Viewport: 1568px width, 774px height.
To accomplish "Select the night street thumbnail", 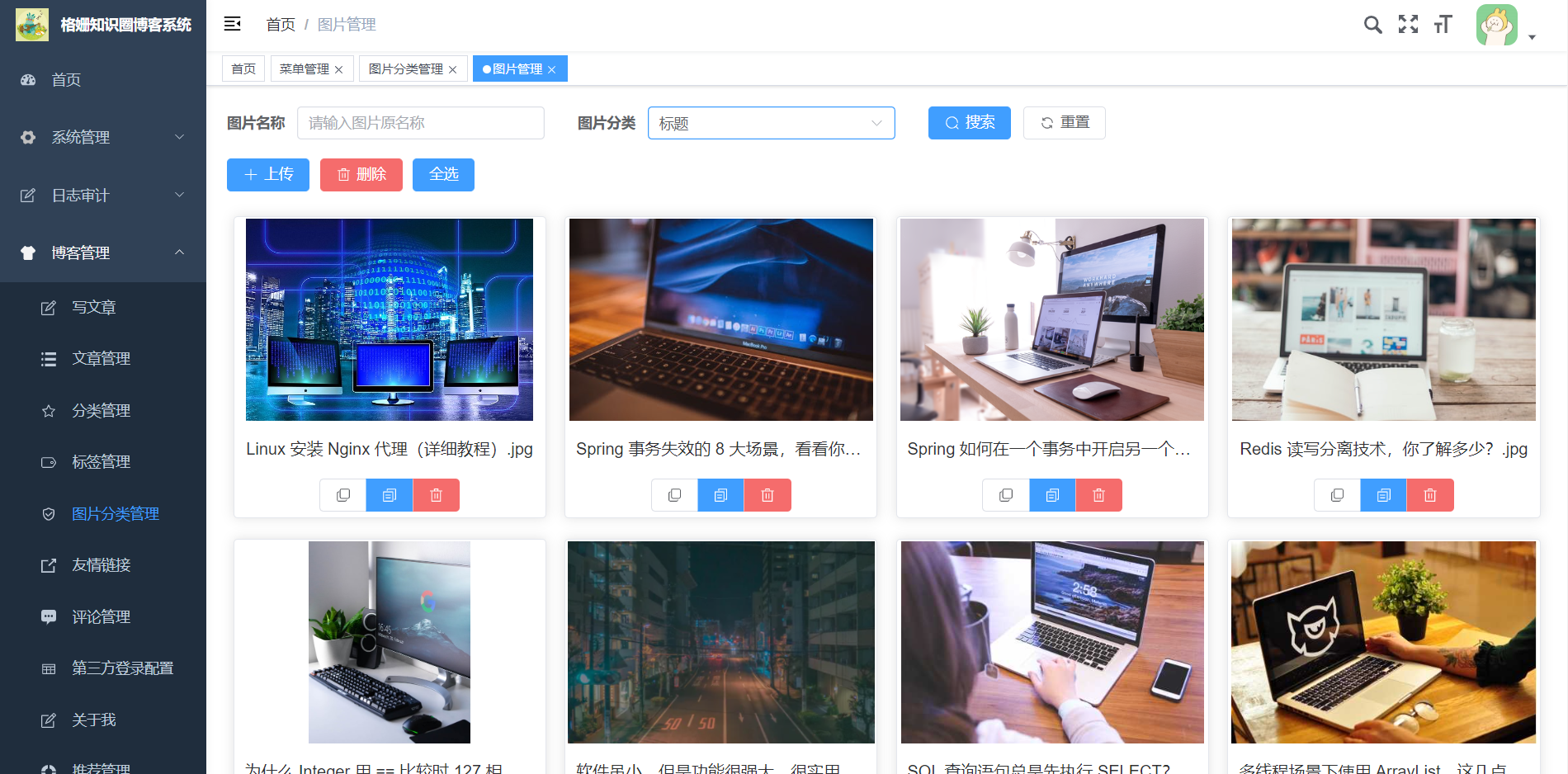I will point(720,642).
